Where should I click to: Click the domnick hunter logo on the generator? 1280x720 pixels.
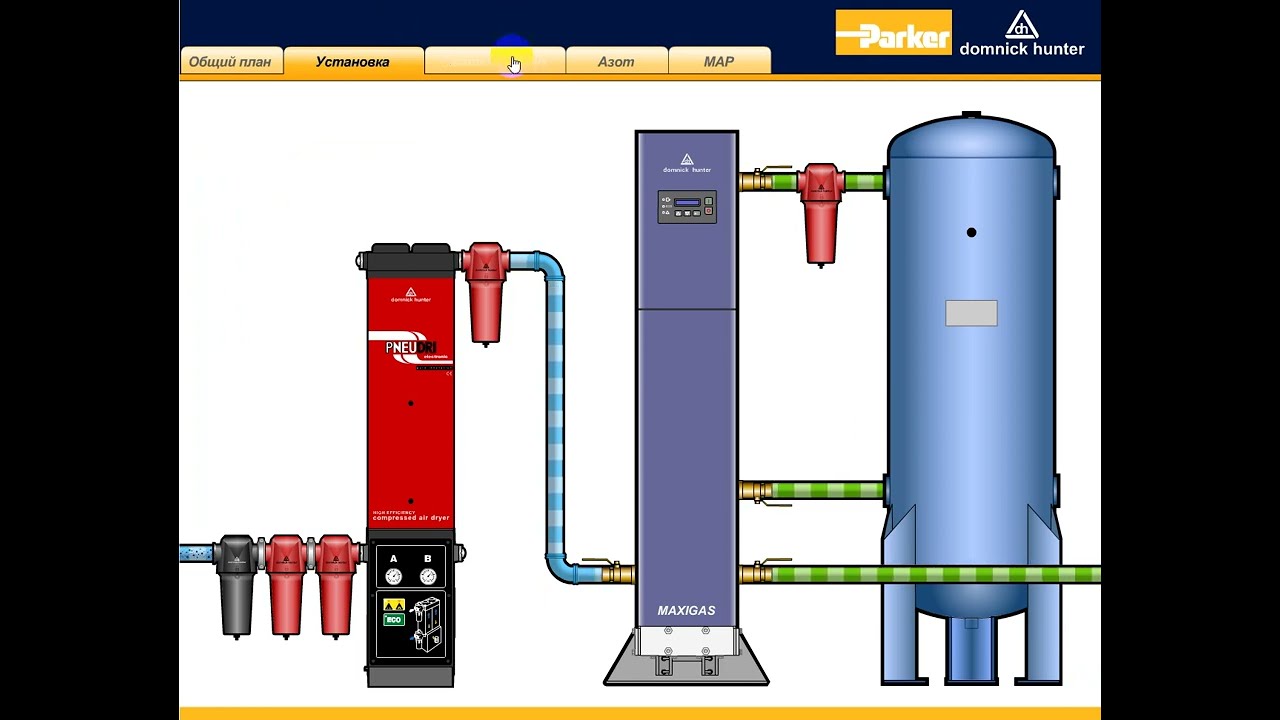pyautogui.click(x=687, y=163)
